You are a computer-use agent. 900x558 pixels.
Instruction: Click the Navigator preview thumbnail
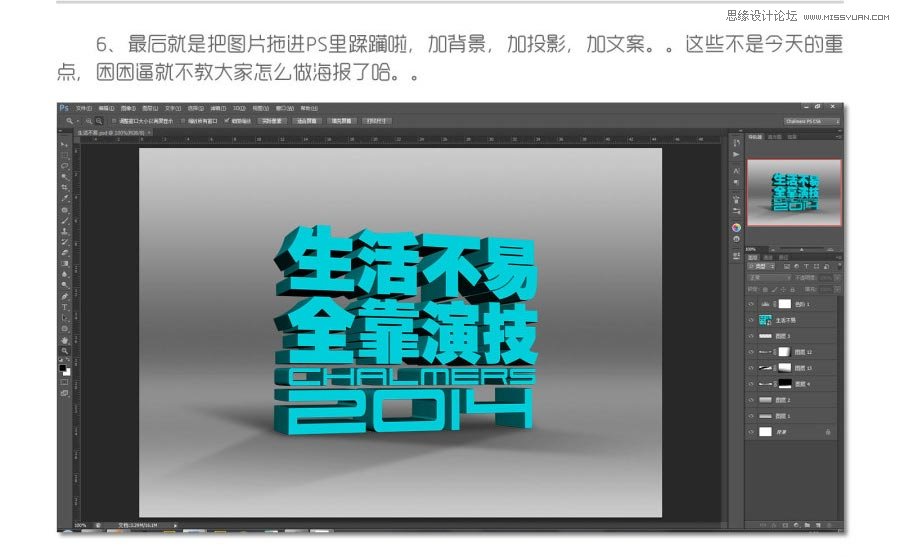click(x=794, y=193)
